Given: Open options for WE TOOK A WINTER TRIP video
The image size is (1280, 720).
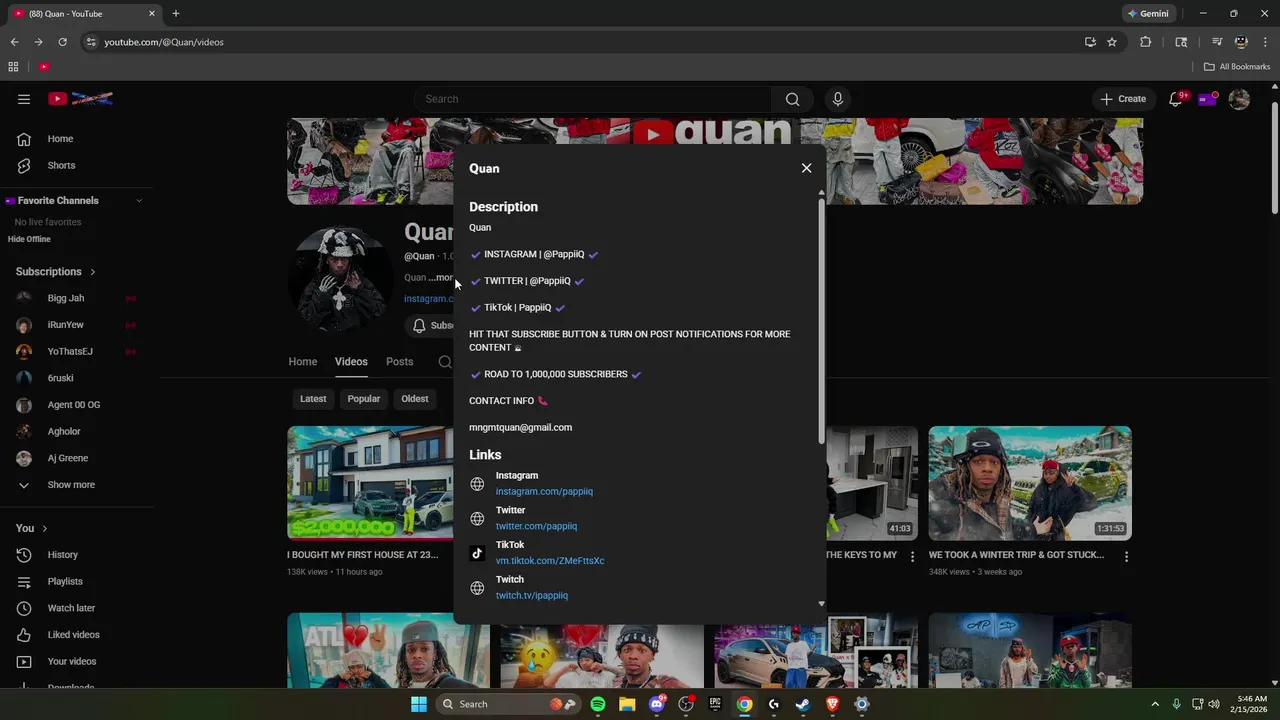Looking at the screenshot, I should 1126,557.
